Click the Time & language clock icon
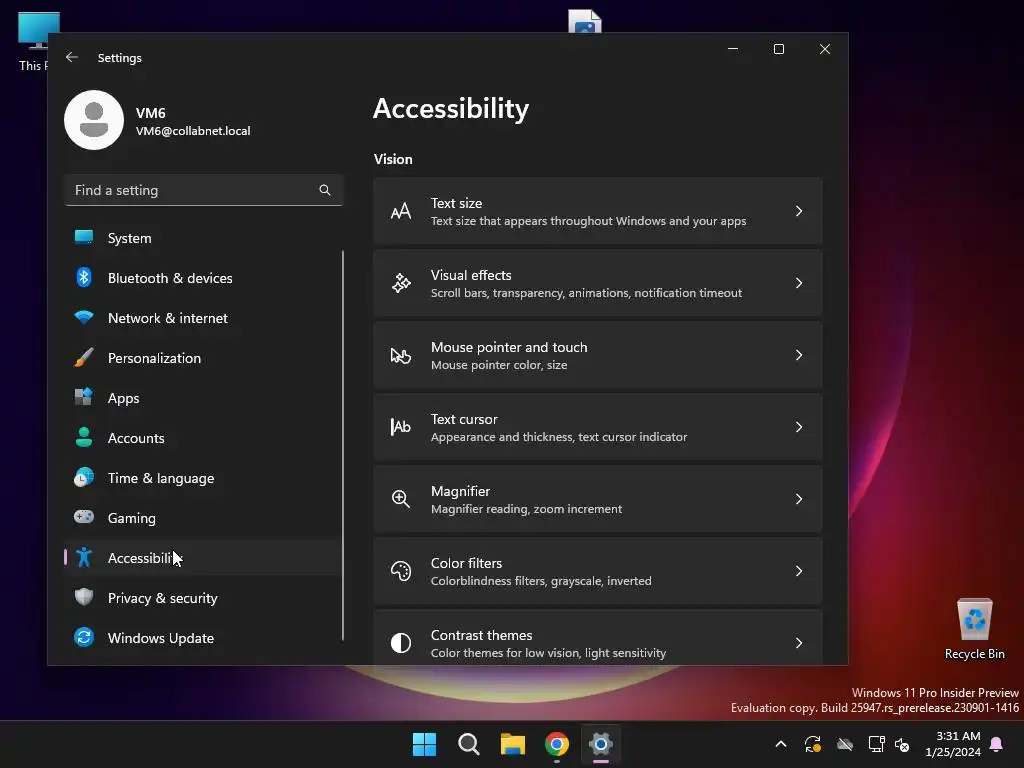The height and width of the screenshot is (768, 1024). [x=84, y=477]
